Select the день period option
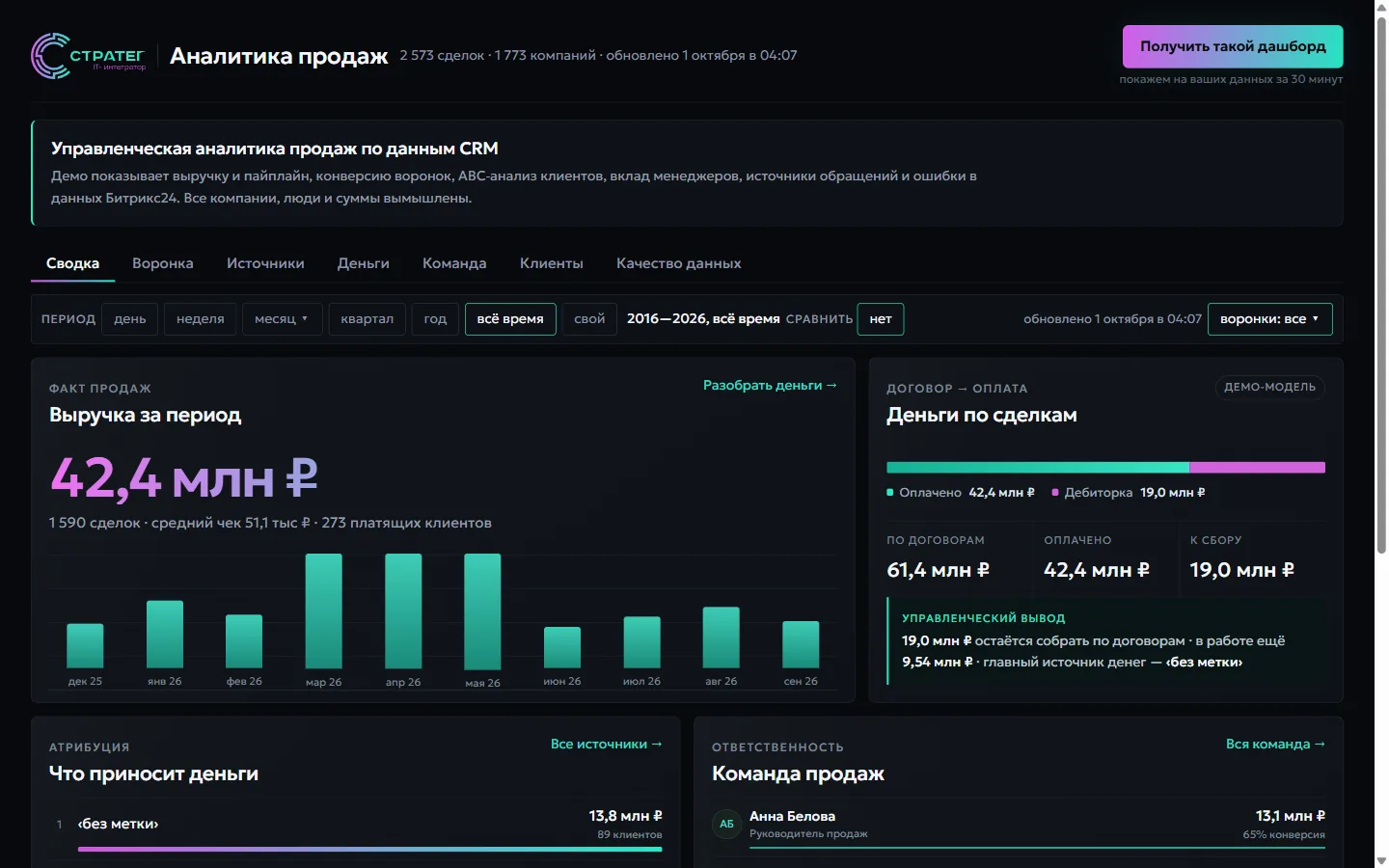This screenshot has height=868, width=1389. coord(130,319)
